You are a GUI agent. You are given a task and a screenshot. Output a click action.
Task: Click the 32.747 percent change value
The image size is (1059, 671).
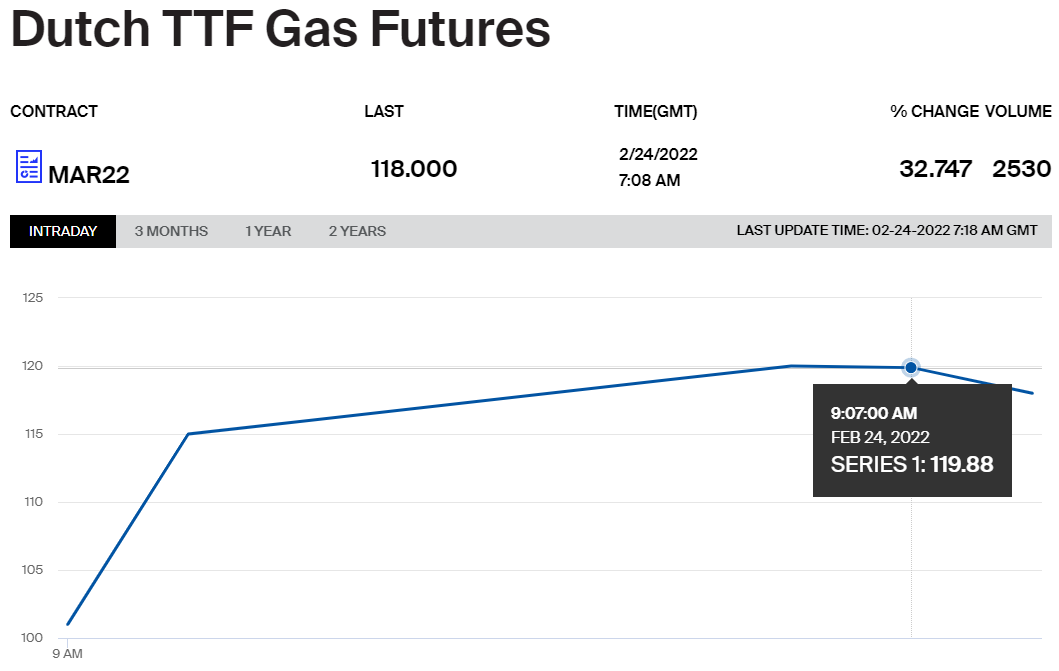(935, 169)
